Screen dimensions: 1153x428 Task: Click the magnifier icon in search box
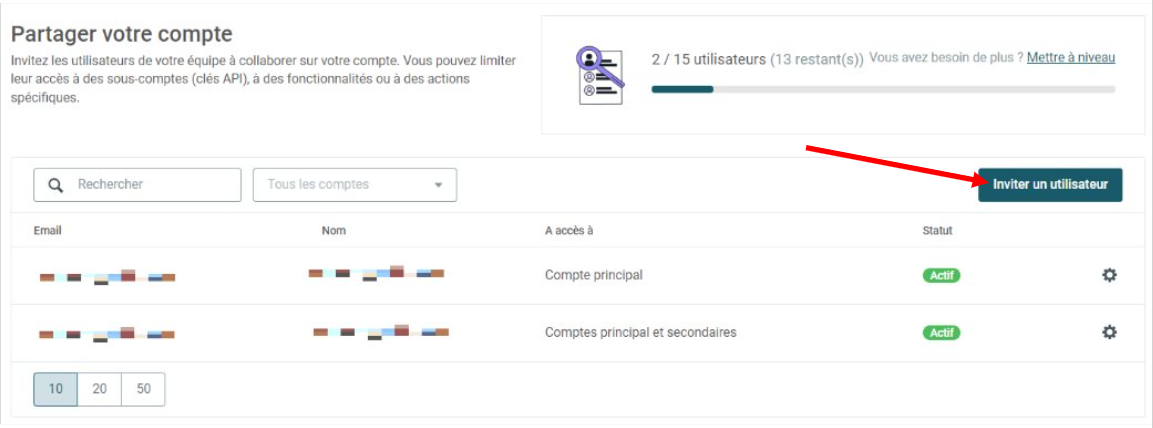point(56,185)
